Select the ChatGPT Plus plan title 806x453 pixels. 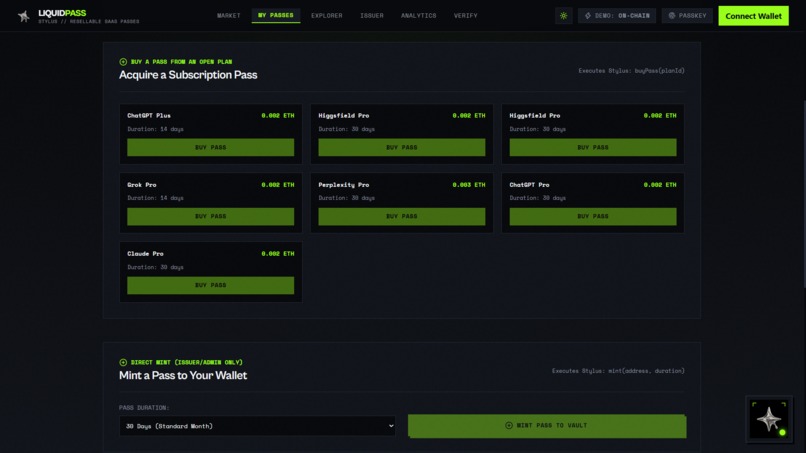(x=149, y=116)
